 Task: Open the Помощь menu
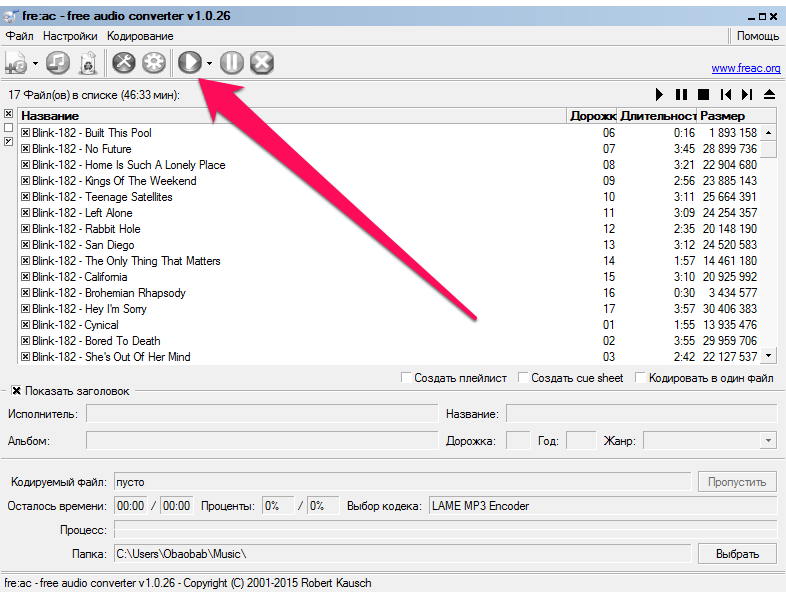[757, 36]
